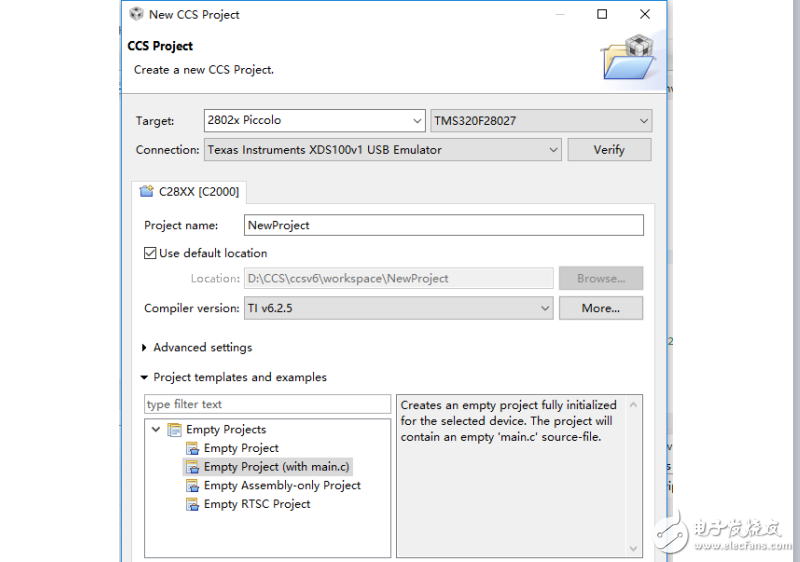This screenshot has width=800, height=562.
Task: Click the More... compiler button
Action: [600, 308]
